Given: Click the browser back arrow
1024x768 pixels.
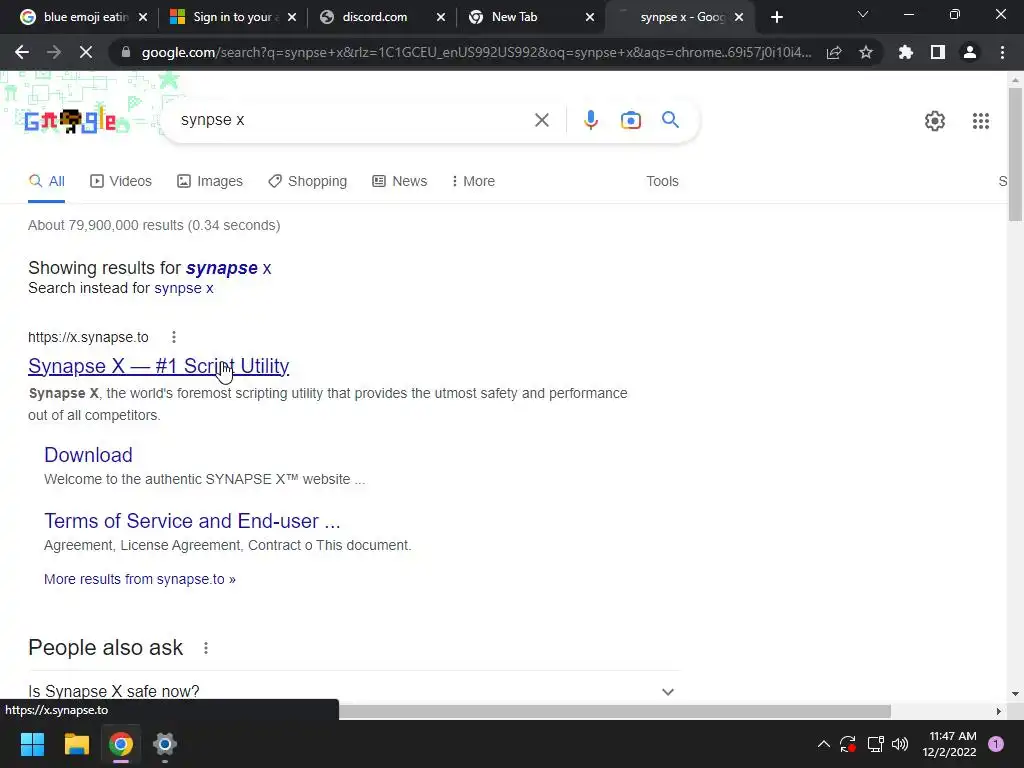Looking at the screenshot, I should [x=22, y=52].
